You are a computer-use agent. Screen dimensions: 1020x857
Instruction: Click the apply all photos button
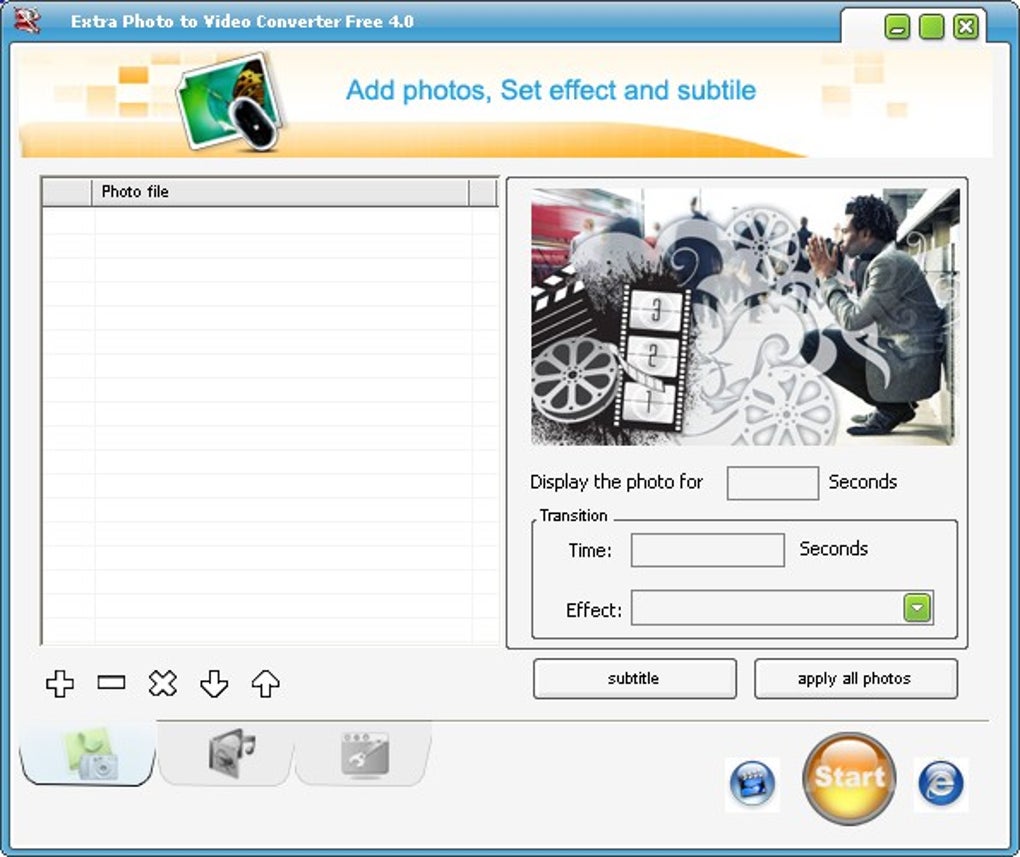[x=856, y=679]
